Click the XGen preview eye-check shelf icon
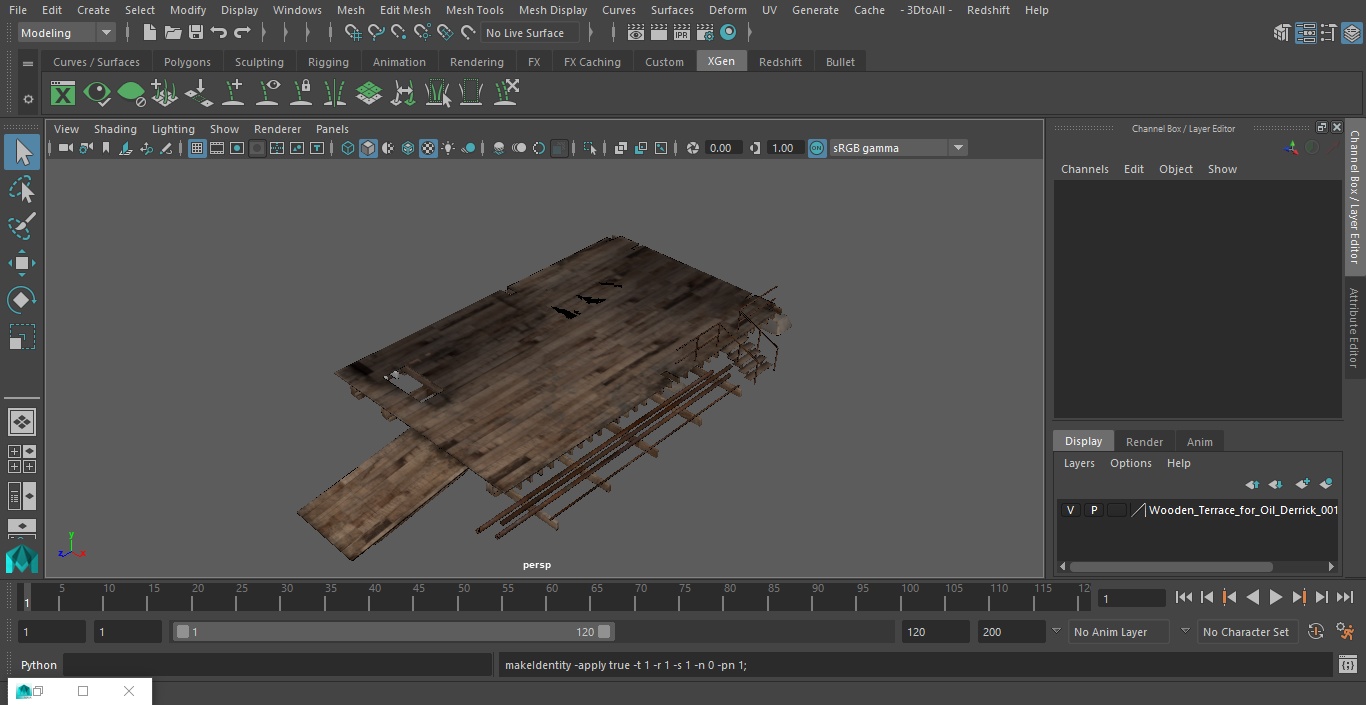Screen dimensions: 1366x705 (97, 94)
